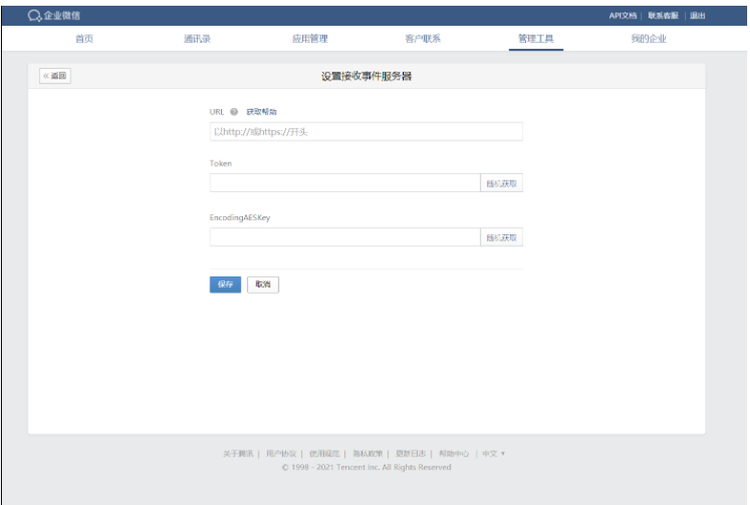Open the 应用管理 tab
Screen dimensions: 750x505
point(310,39)
